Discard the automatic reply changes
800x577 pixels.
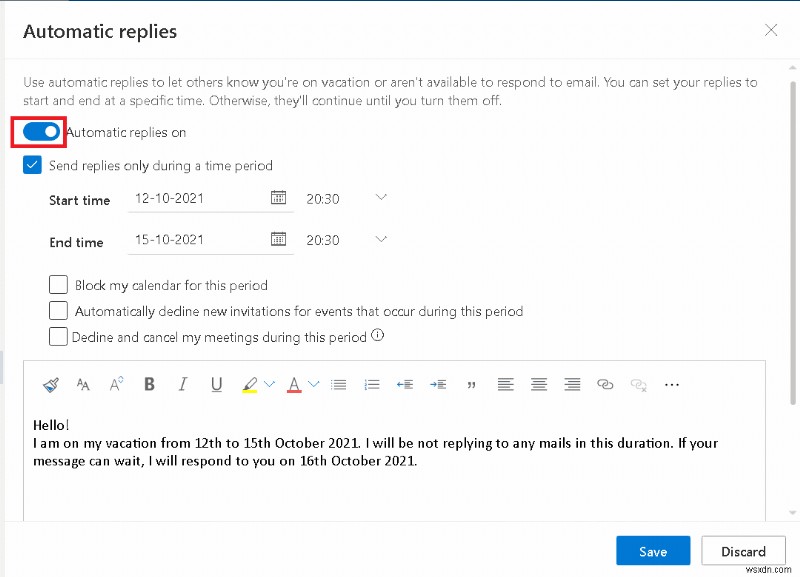(x=743, y=551)
